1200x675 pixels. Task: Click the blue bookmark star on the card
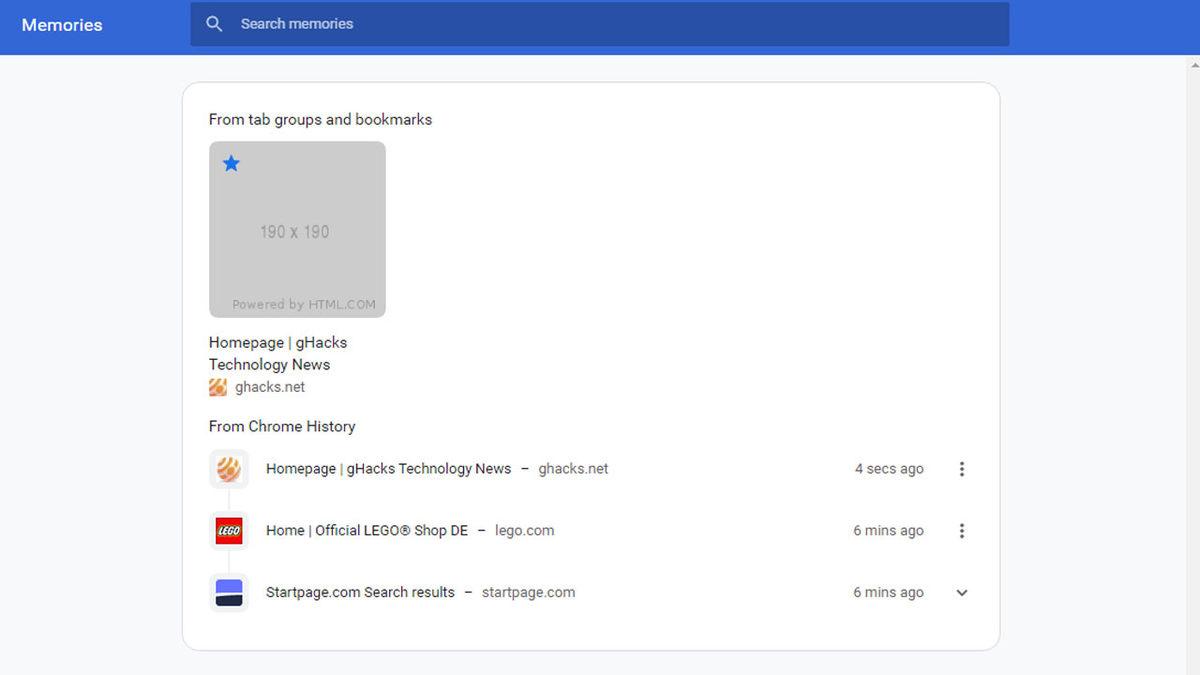[231, 163]
